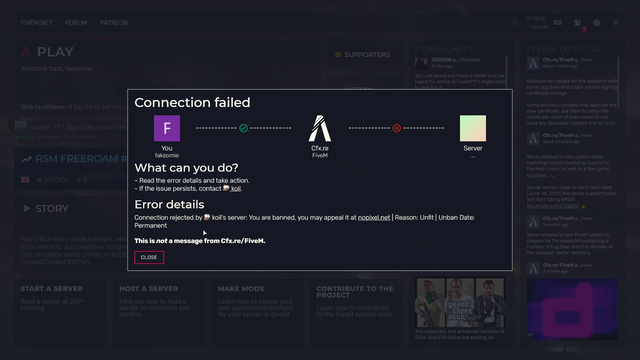Click the play triangle beside STORY

tap(27, 209)
